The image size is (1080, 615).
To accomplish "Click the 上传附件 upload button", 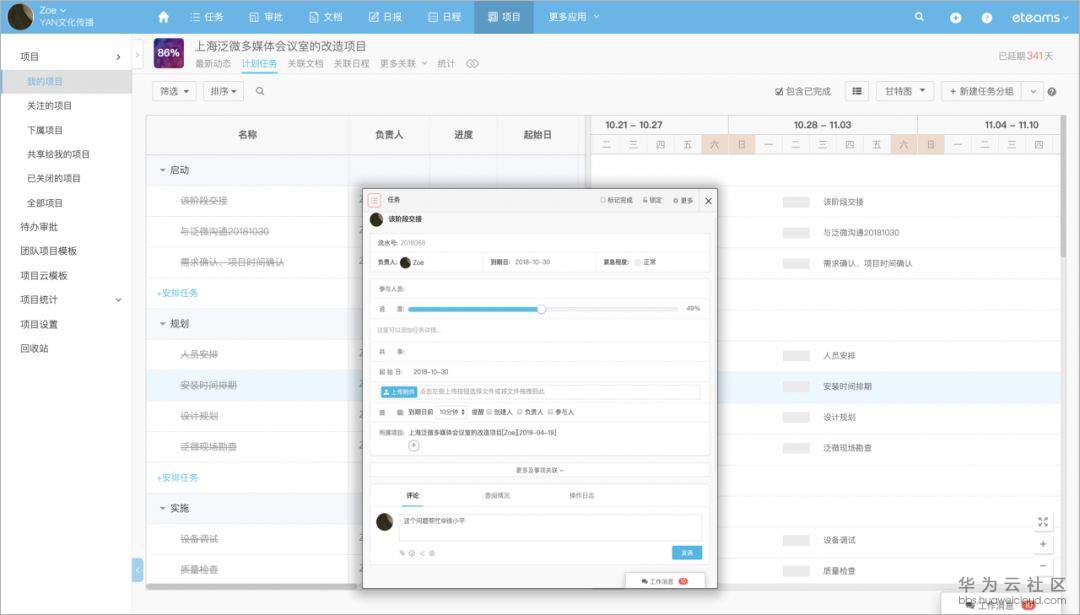I will coord(399,392).
